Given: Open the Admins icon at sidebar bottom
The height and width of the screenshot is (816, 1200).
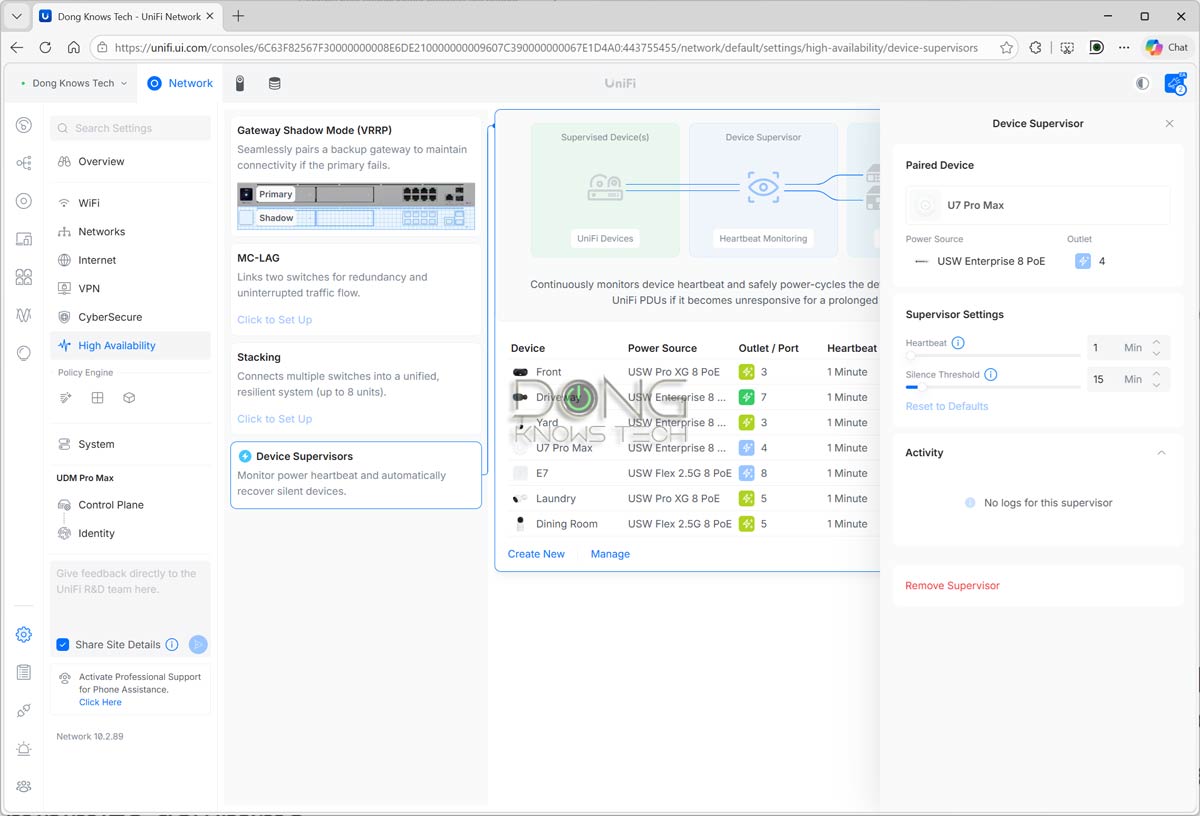Looking at the screenshot, I should tap(22, 786).
